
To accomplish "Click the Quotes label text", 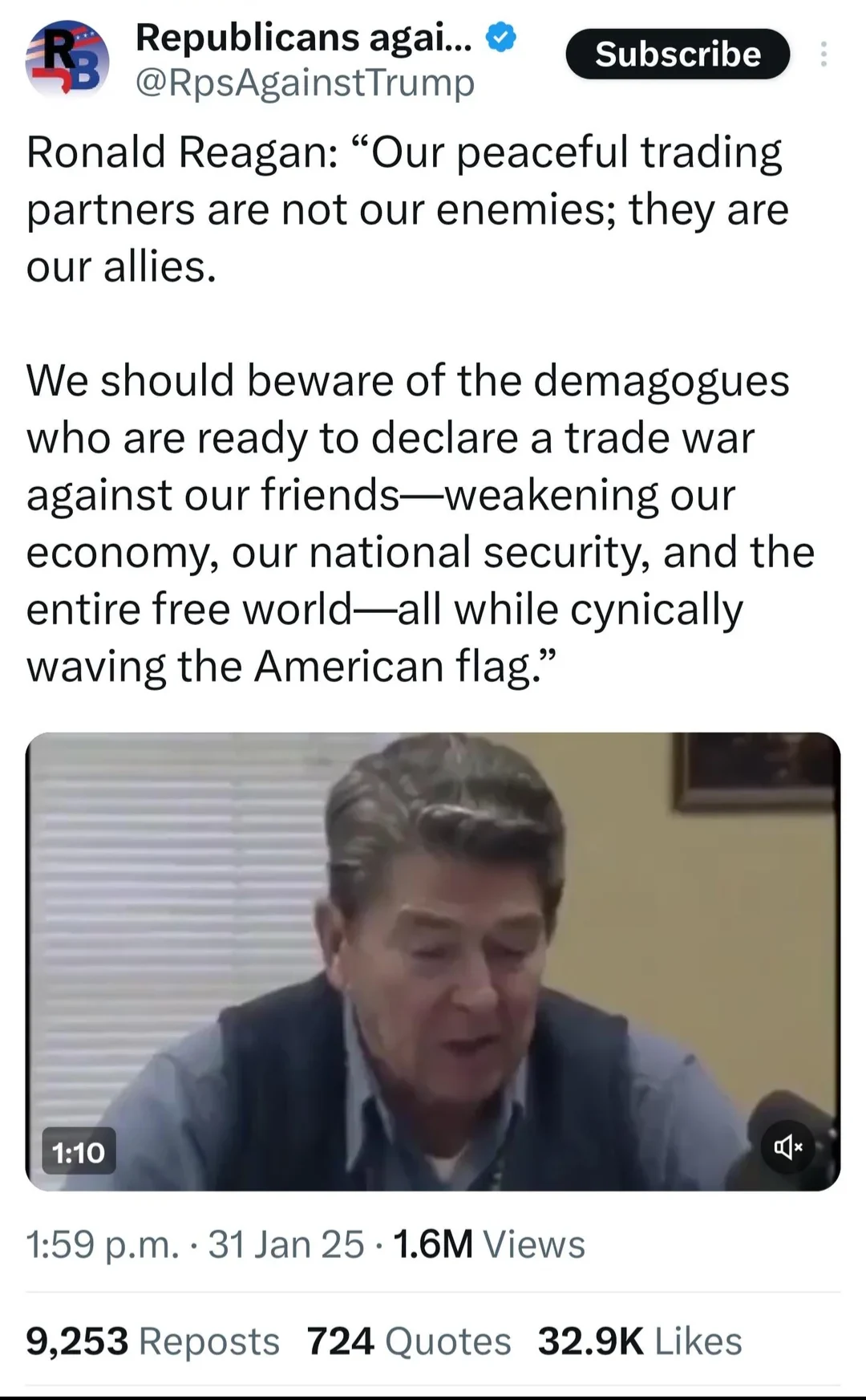I will pyautogui.click(x=448, y=1341).
